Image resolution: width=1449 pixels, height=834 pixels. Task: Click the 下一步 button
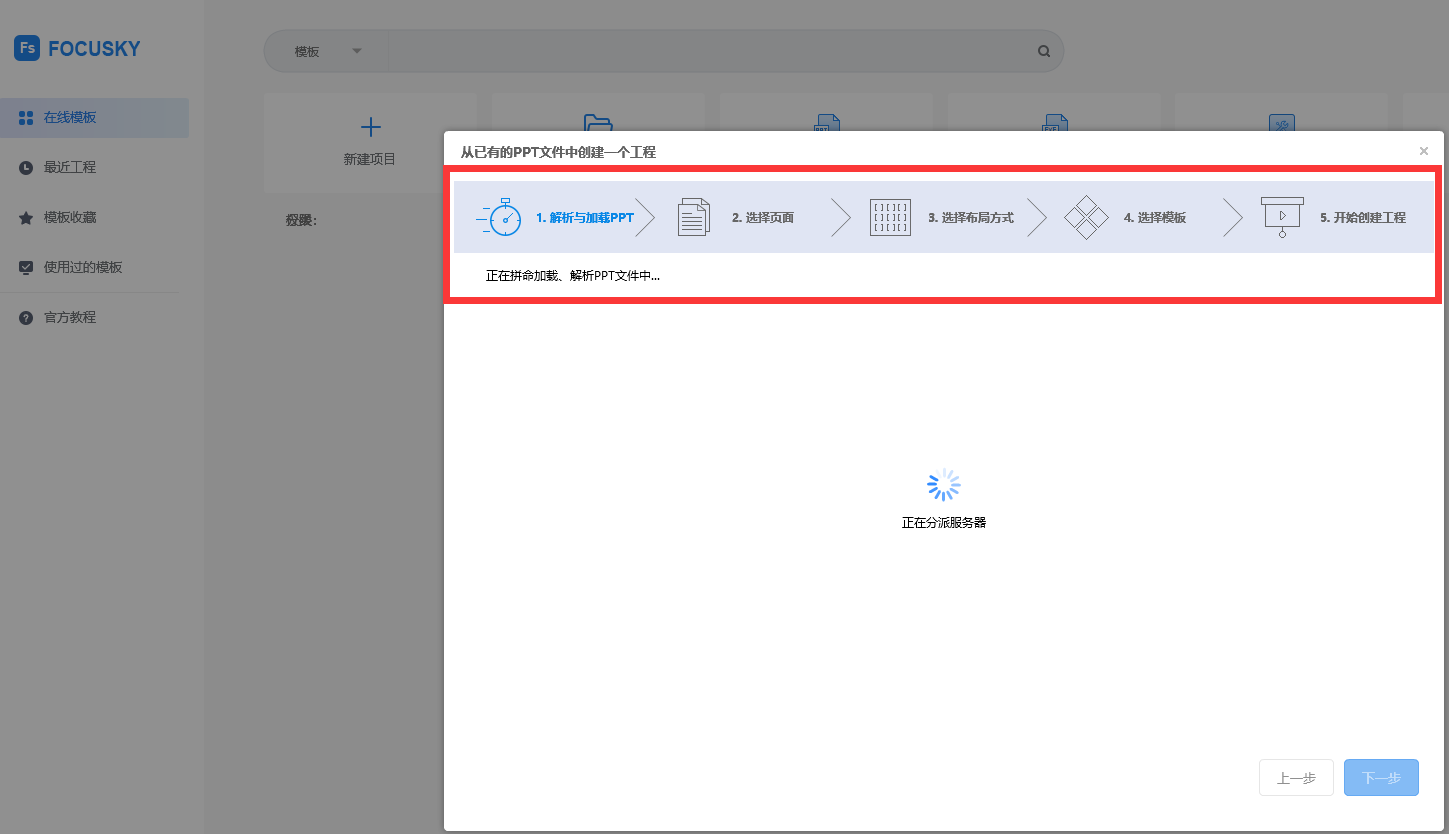pyautogui.click(x=1381, y=778)
